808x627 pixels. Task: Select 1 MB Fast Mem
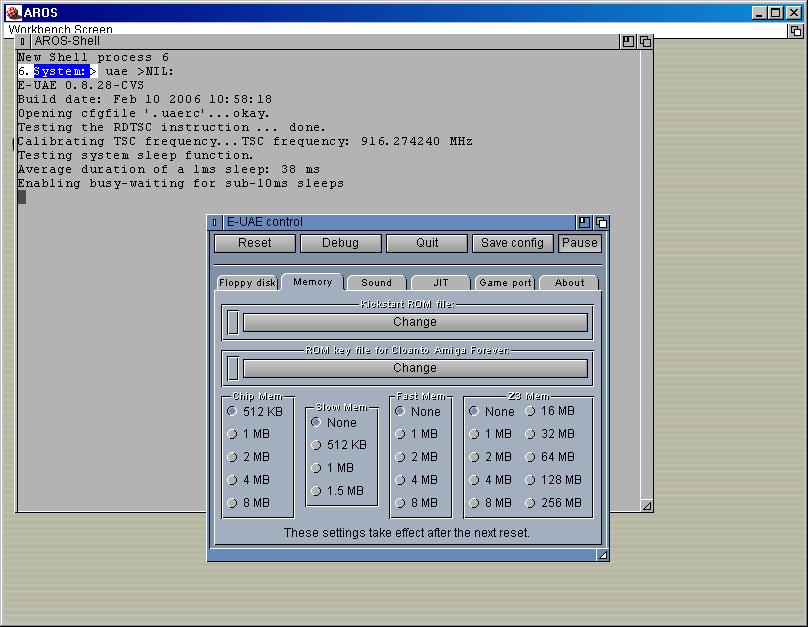tap(400, 434)
